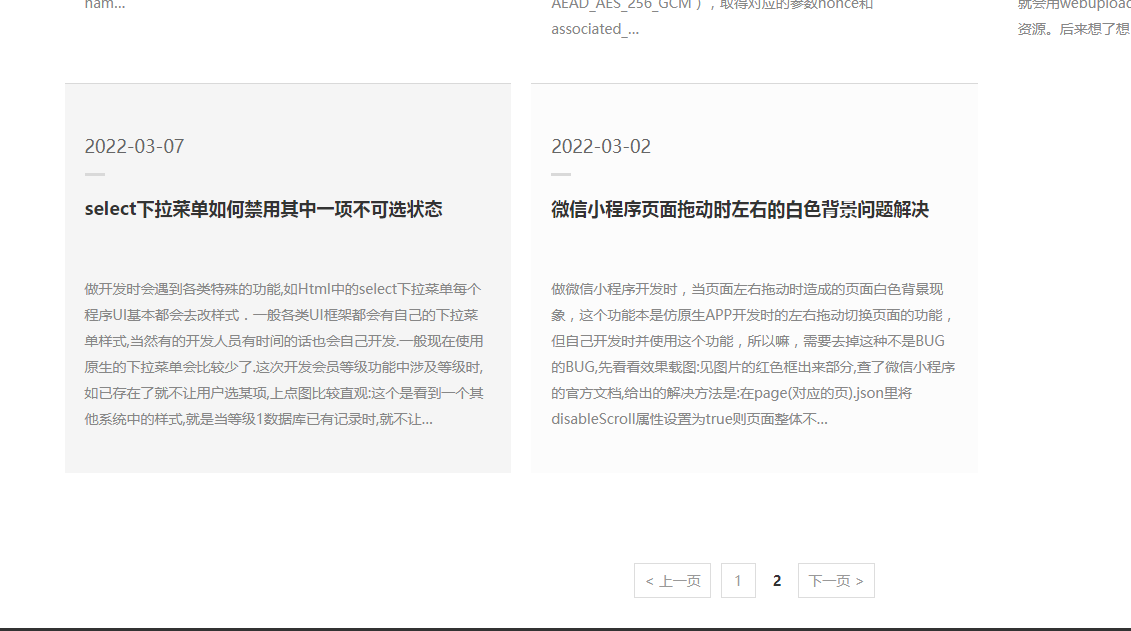This screenshot has height=631, width=1131.
Task: Open article '微信小程序页面拖动时左右的白色背景问题解决'
Action: point(740,210)
